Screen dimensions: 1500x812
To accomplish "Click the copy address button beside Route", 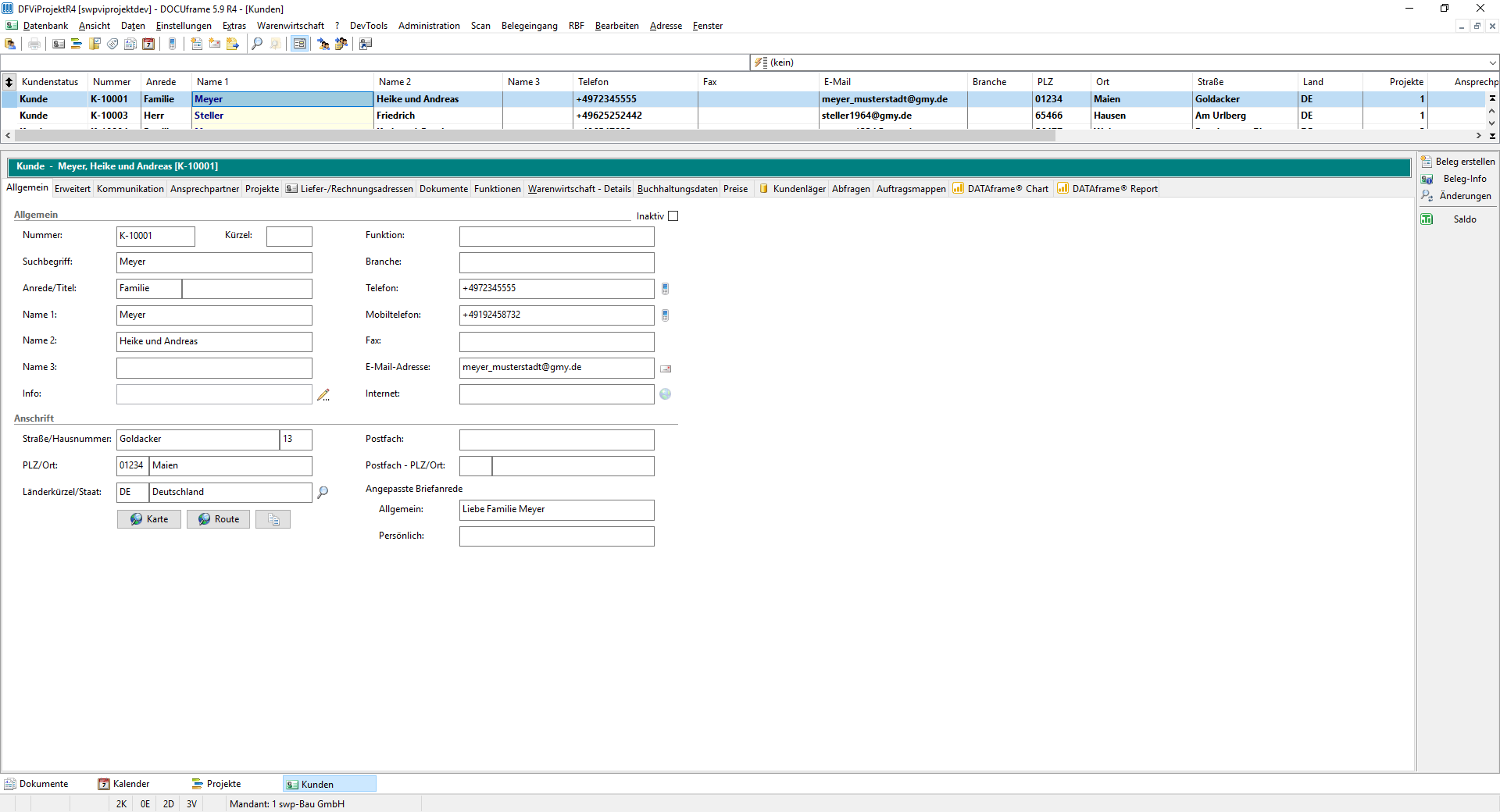I will [273, 519].
